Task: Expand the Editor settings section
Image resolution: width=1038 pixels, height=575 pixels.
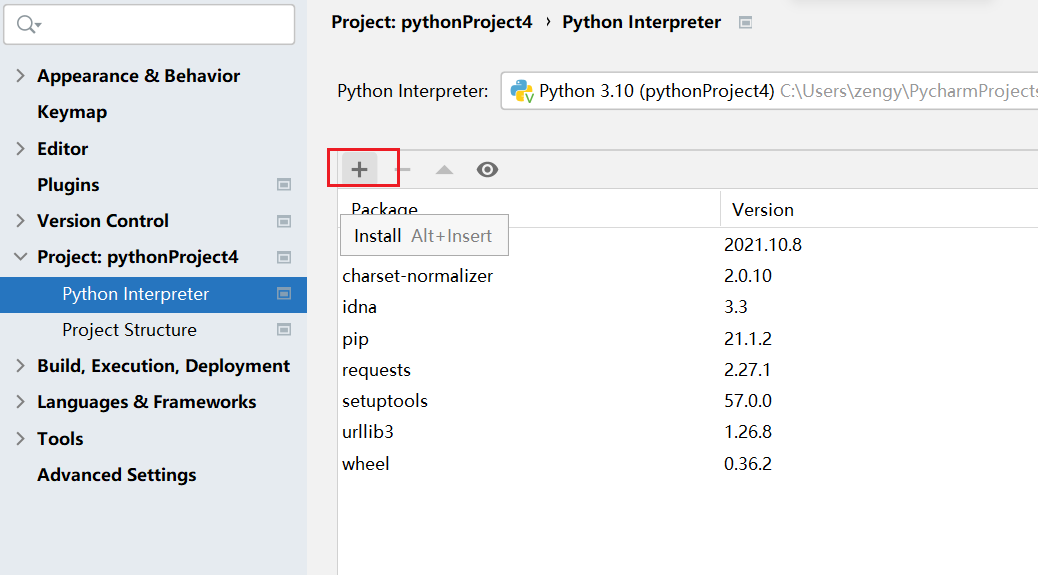Action: pyautogui.click(x=21, y=148)
